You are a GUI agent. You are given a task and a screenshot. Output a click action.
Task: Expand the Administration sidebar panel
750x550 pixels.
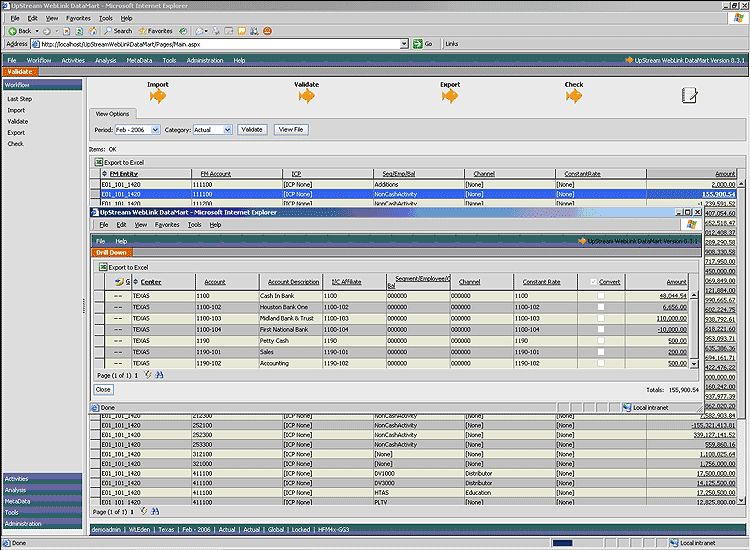coord(43,524)
